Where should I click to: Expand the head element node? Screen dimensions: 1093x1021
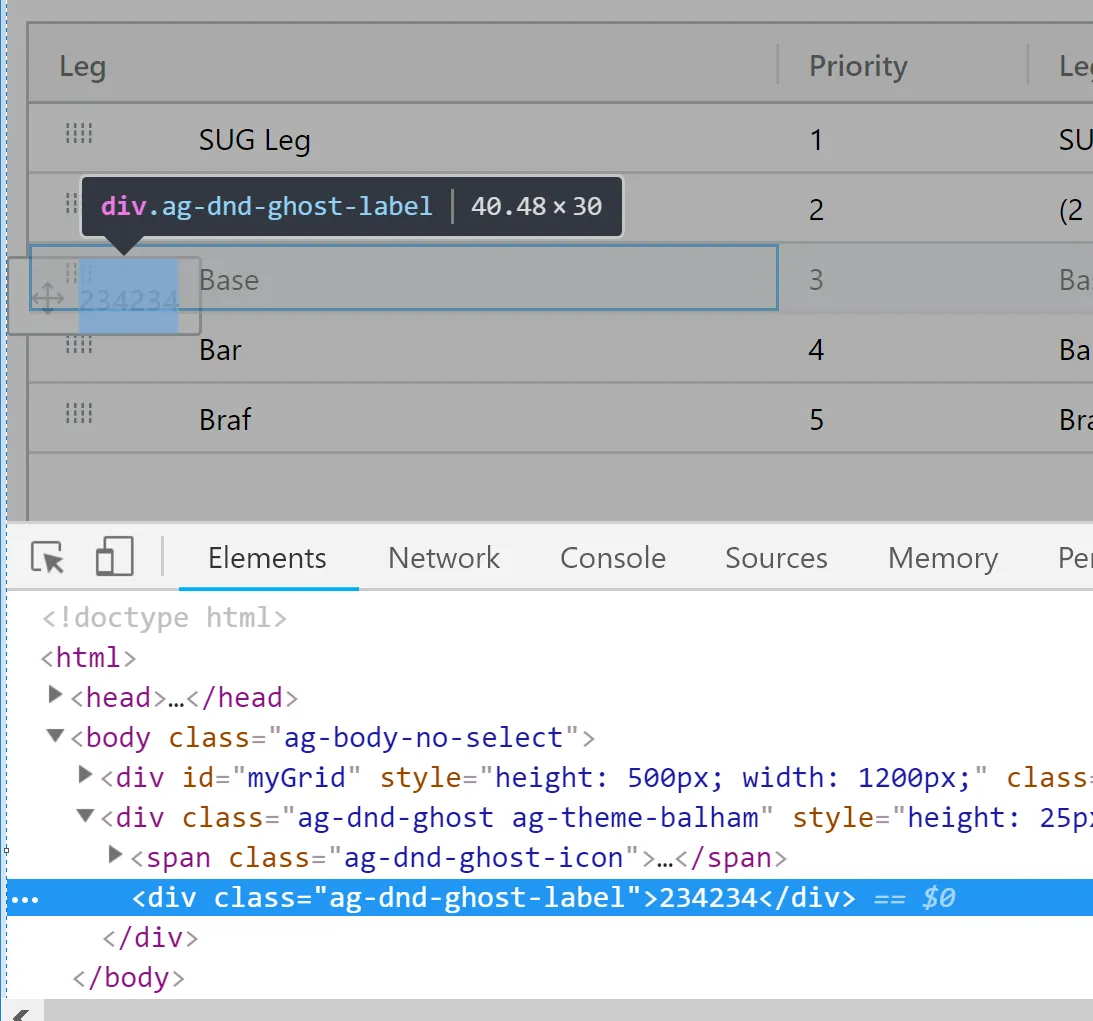coord(55,695)
